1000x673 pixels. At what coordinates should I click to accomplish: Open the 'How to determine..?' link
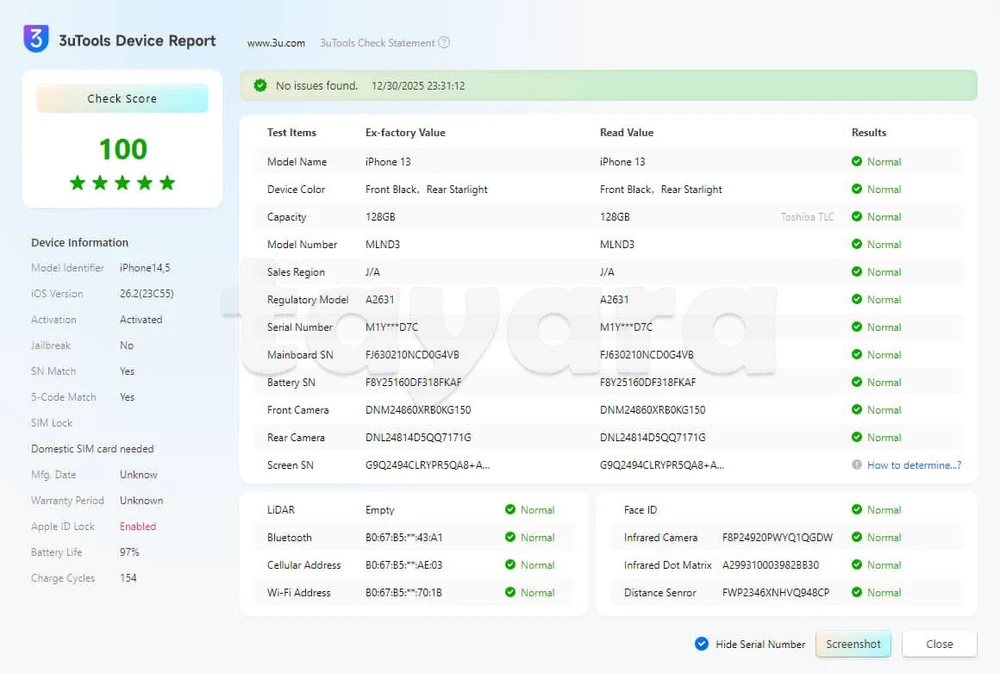pos(914,465)
